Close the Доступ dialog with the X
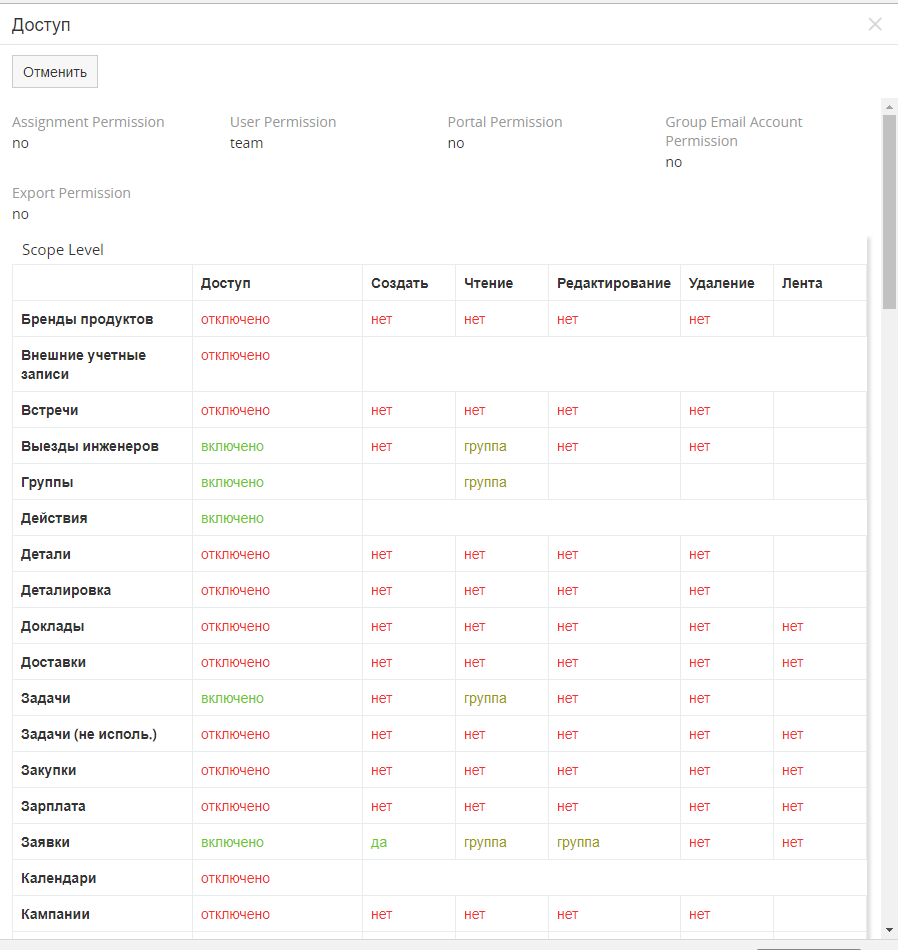This screenshot has width=898, height=950. tap(875, 24)
